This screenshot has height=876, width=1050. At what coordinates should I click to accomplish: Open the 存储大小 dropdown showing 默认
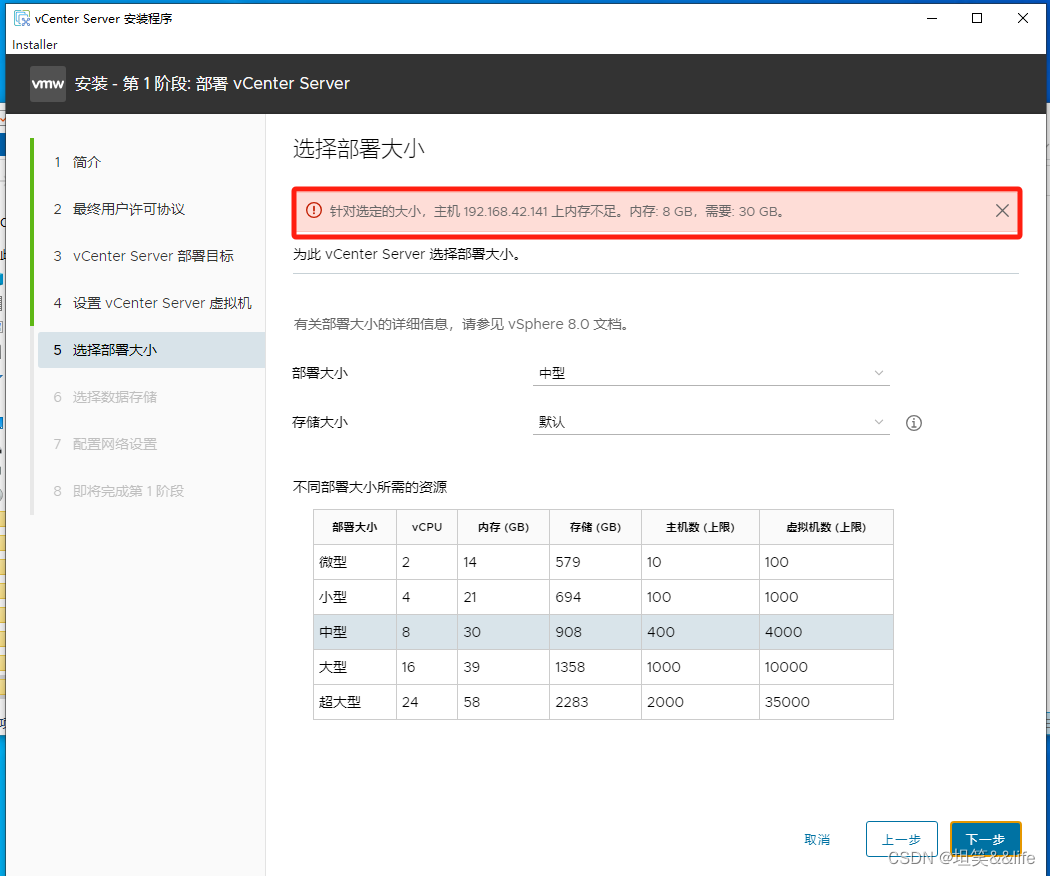[x=711, y=422]
